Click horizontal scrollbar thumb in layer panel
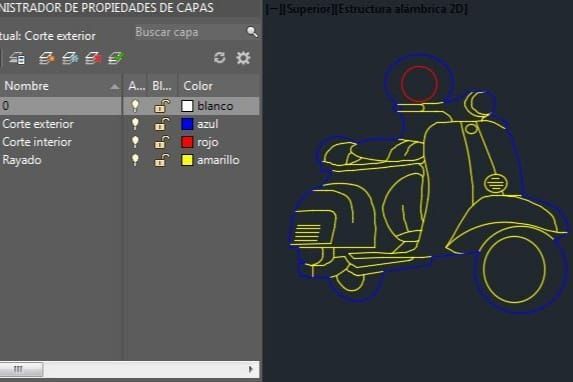The width and height of the screenshot is (573, 382). pos(21,369)
